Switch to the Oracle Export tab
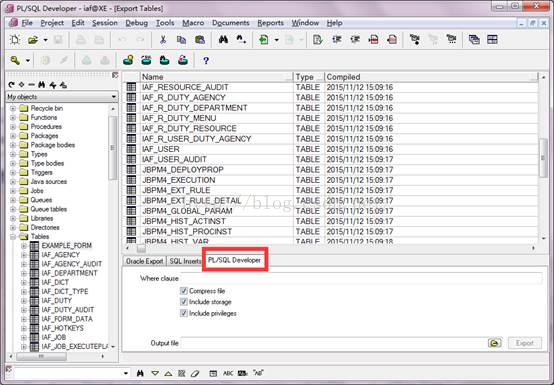The width and height of the screenshot is (554, 385). [x=145, y=261]
